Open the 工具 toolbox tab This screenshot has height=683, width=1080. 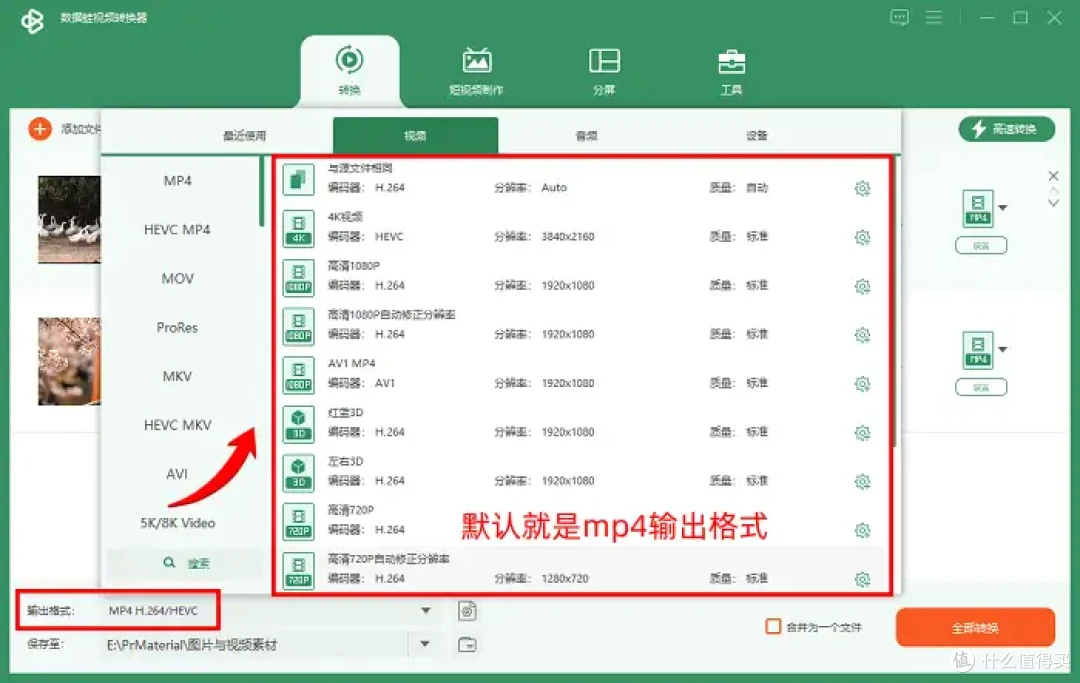coord(731,70)
